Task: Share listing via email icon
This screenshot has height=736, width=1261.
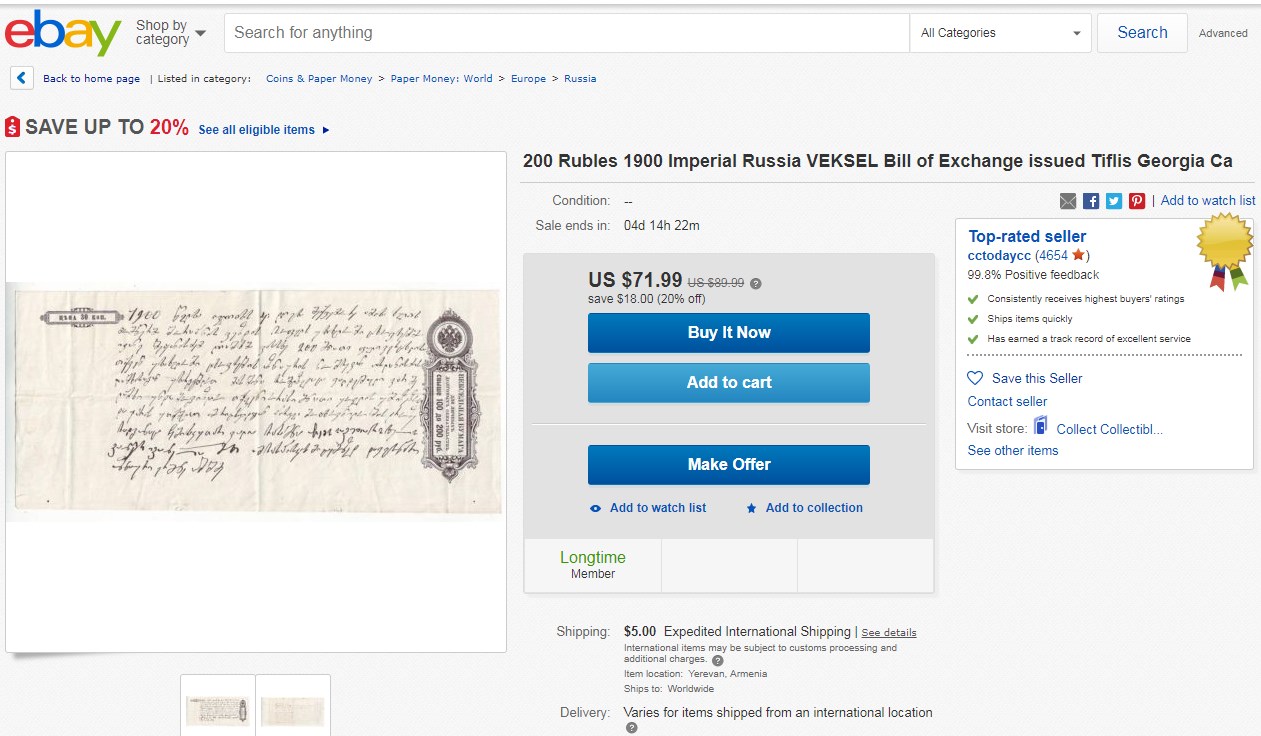Action: [1068, 201]
